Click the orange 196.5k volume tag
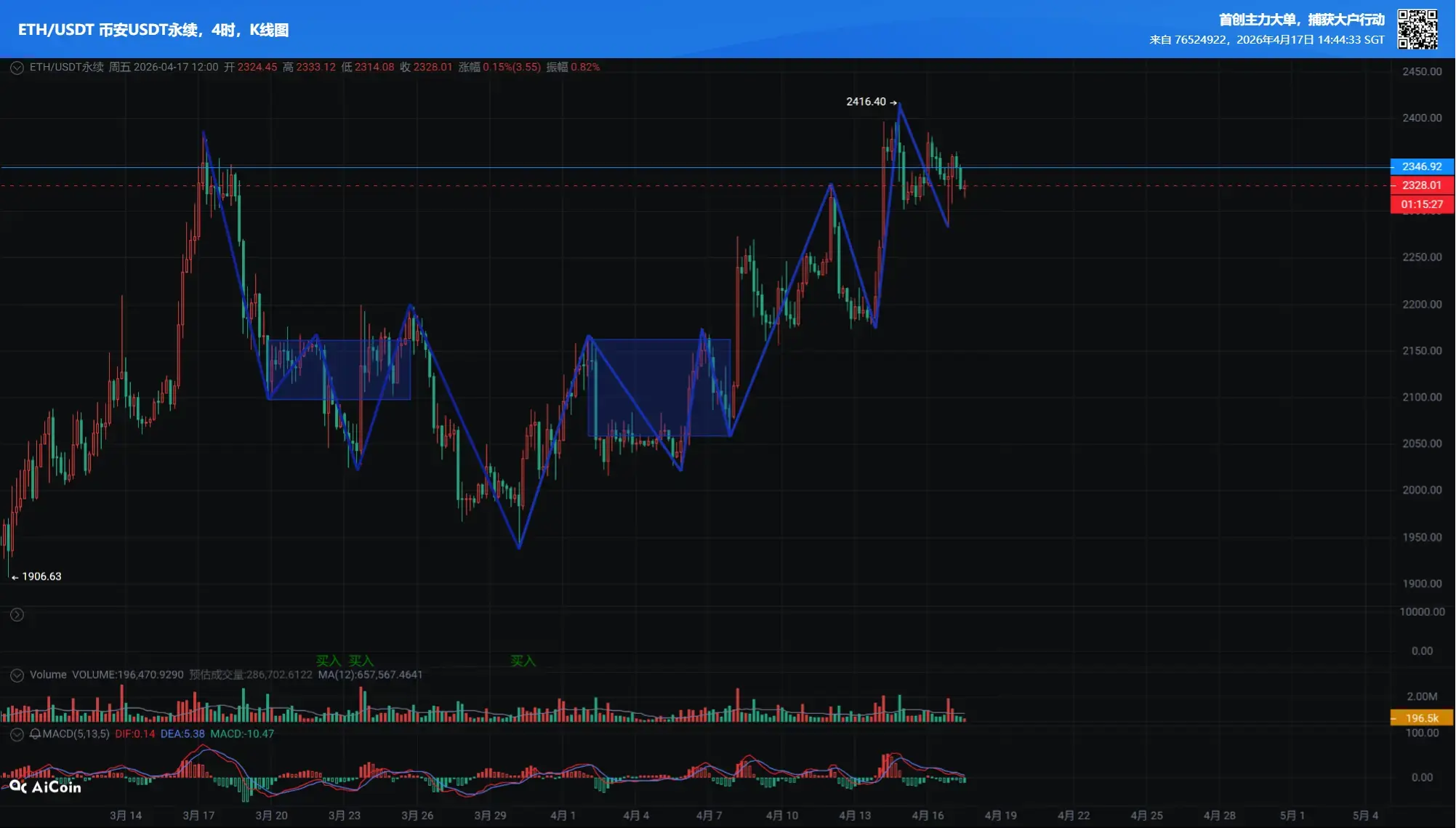This screenshot has width=1456, height=828. coord(1421,718)
